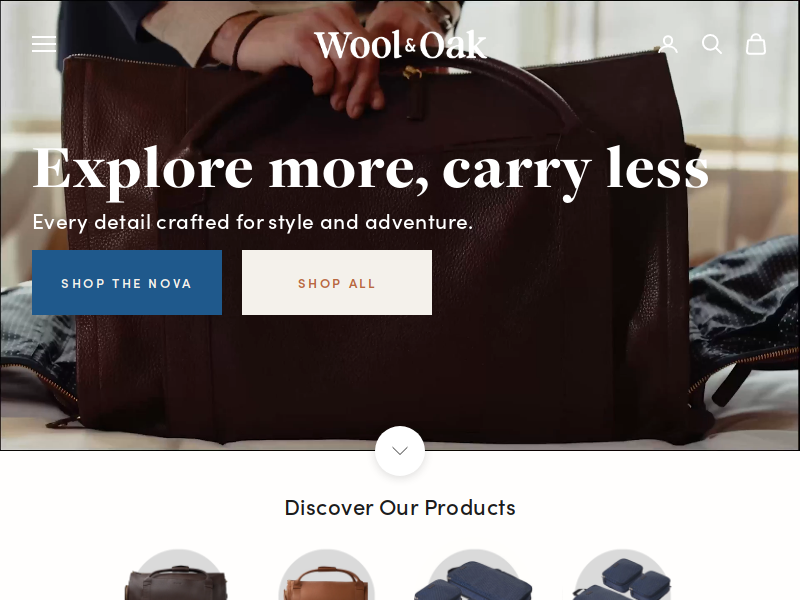The width and height of the screenshot is (800, 600).
Task: Click the gold zipper pull on the bag
Action: coord(413,73)
